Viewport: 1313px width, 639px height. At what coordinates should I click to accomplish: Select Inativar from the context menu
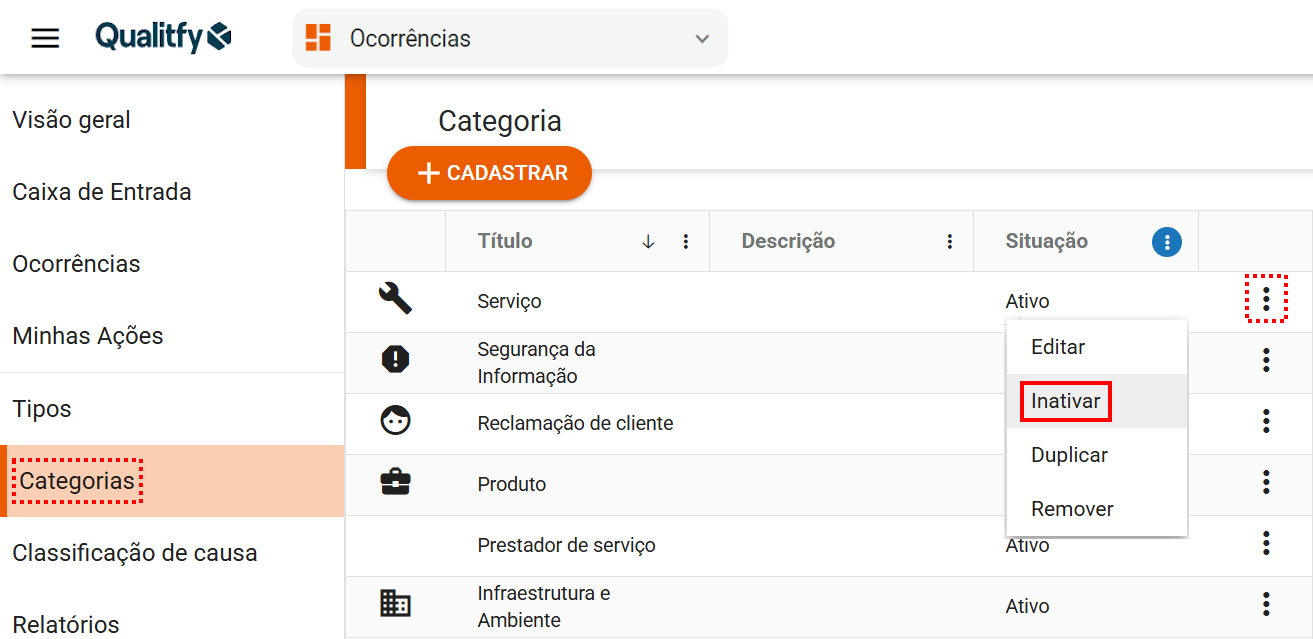click(1065, 401)
